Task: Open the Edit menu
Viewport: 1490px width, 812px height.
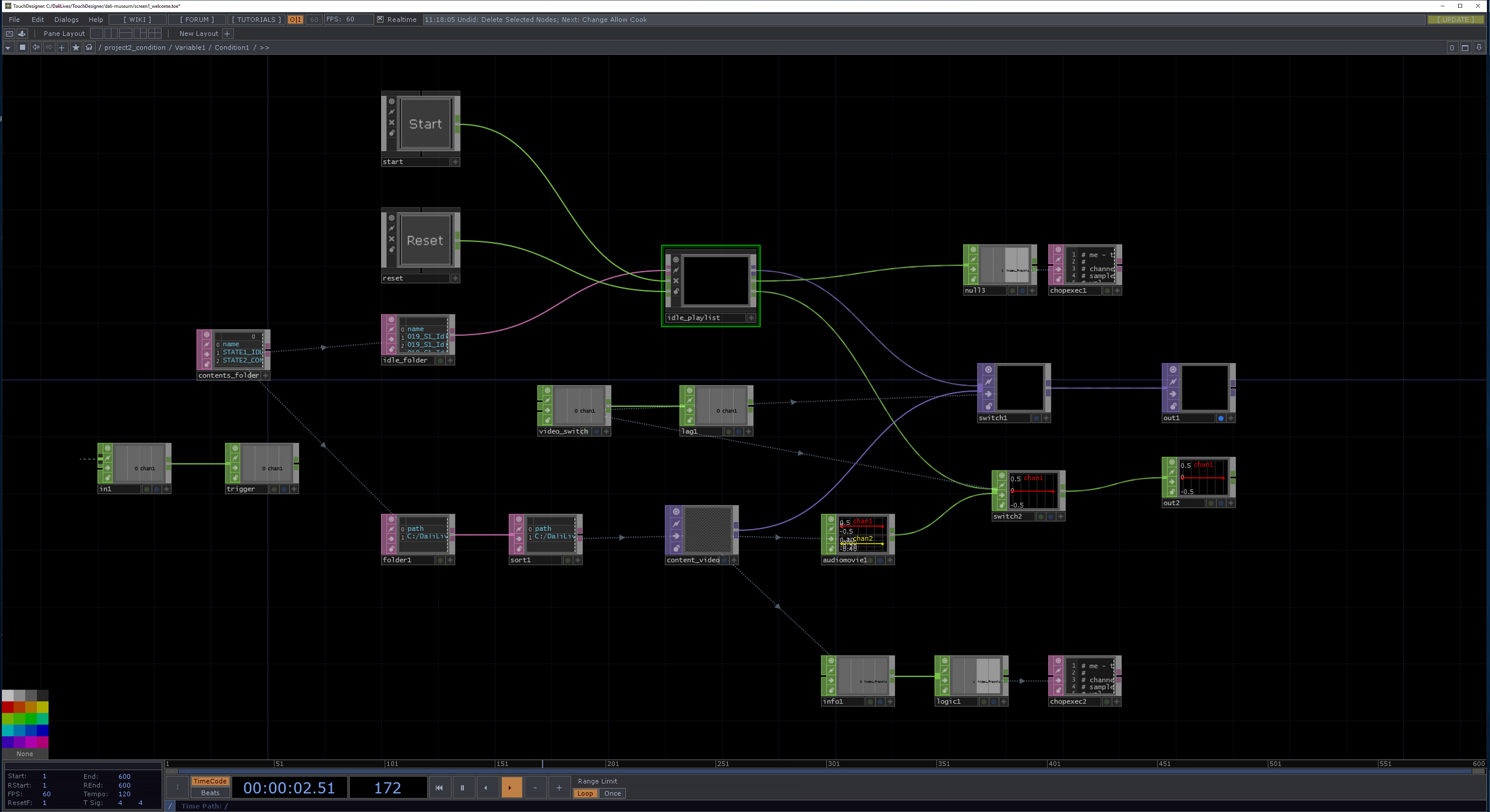Action: coord(37,19)
